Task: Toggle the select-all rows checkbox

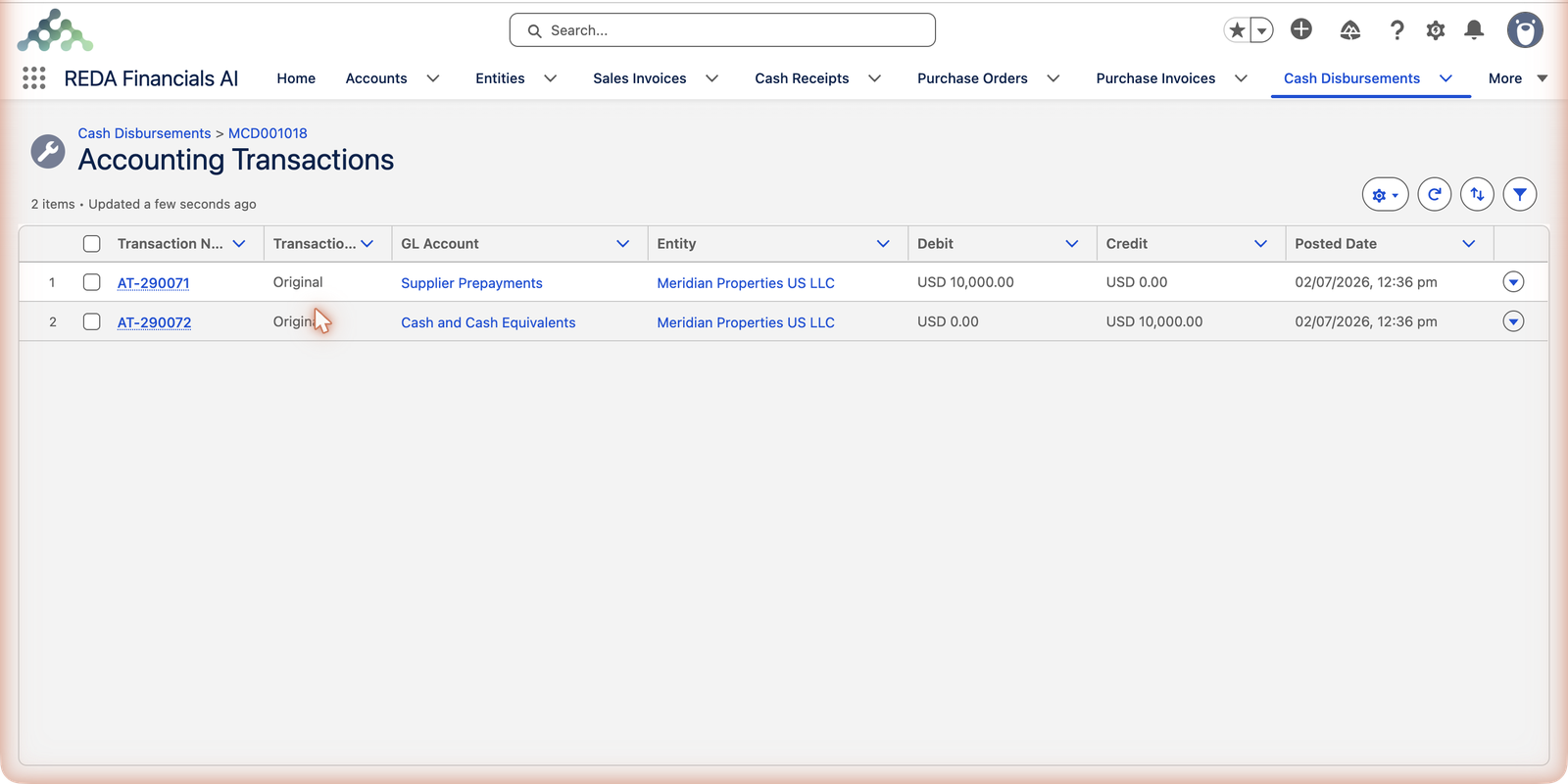Action: [92, 244]
